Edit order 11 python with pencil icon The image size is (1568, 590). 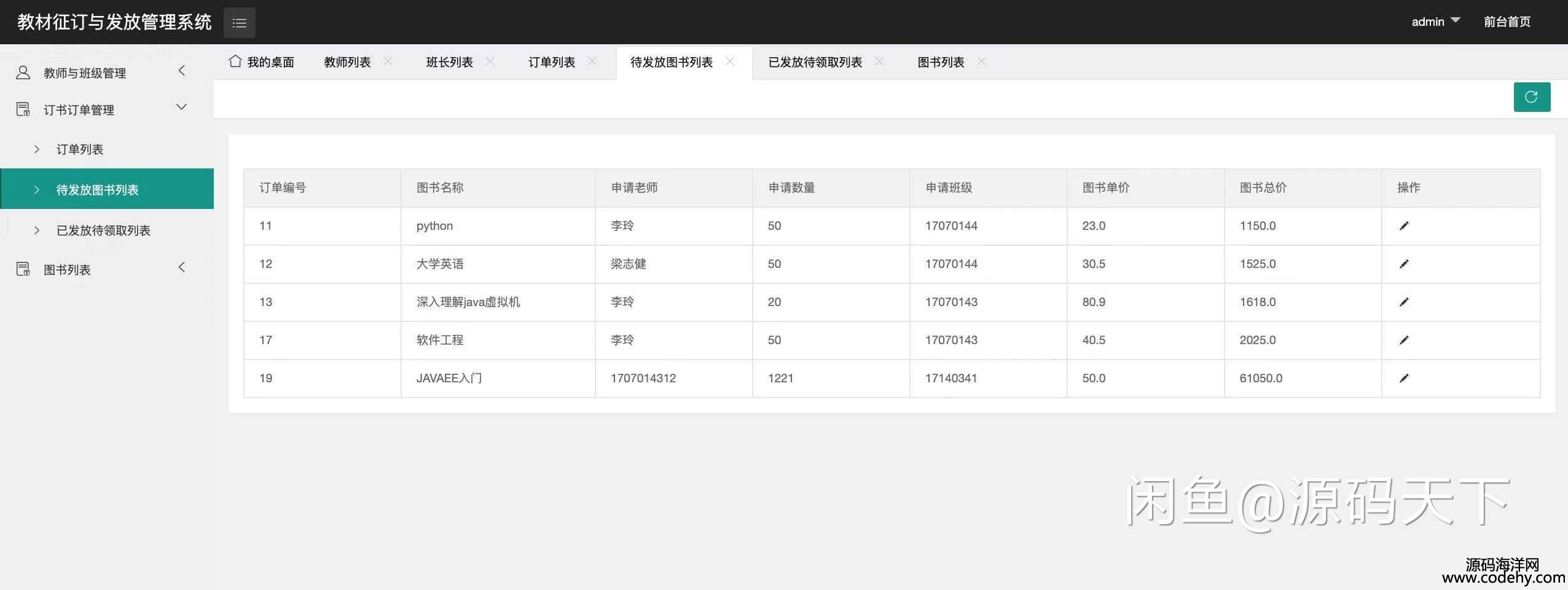tap(1404, 226)
